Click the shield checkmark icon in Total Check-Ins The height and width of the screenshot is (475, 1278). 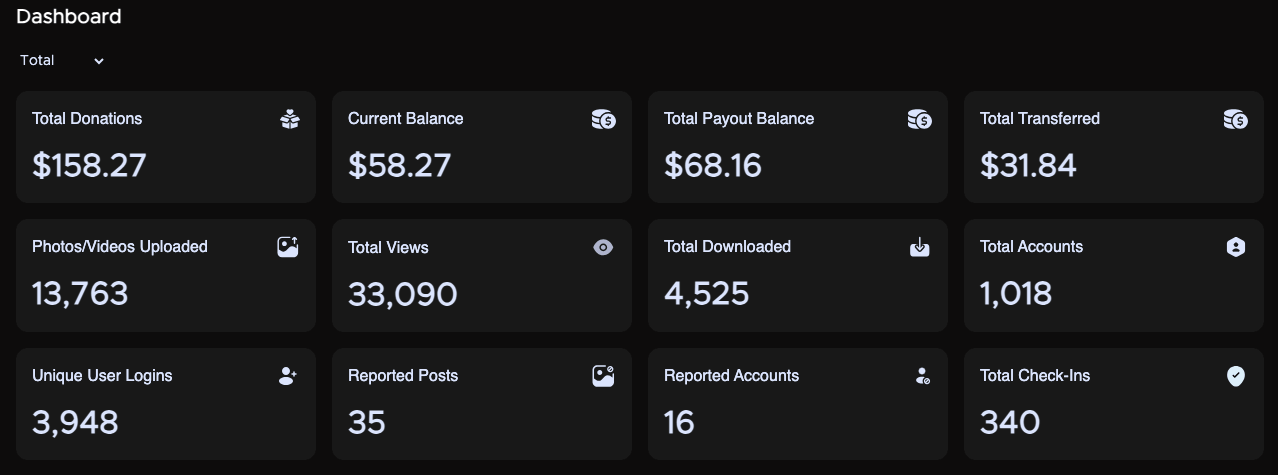pos(1236,376)
